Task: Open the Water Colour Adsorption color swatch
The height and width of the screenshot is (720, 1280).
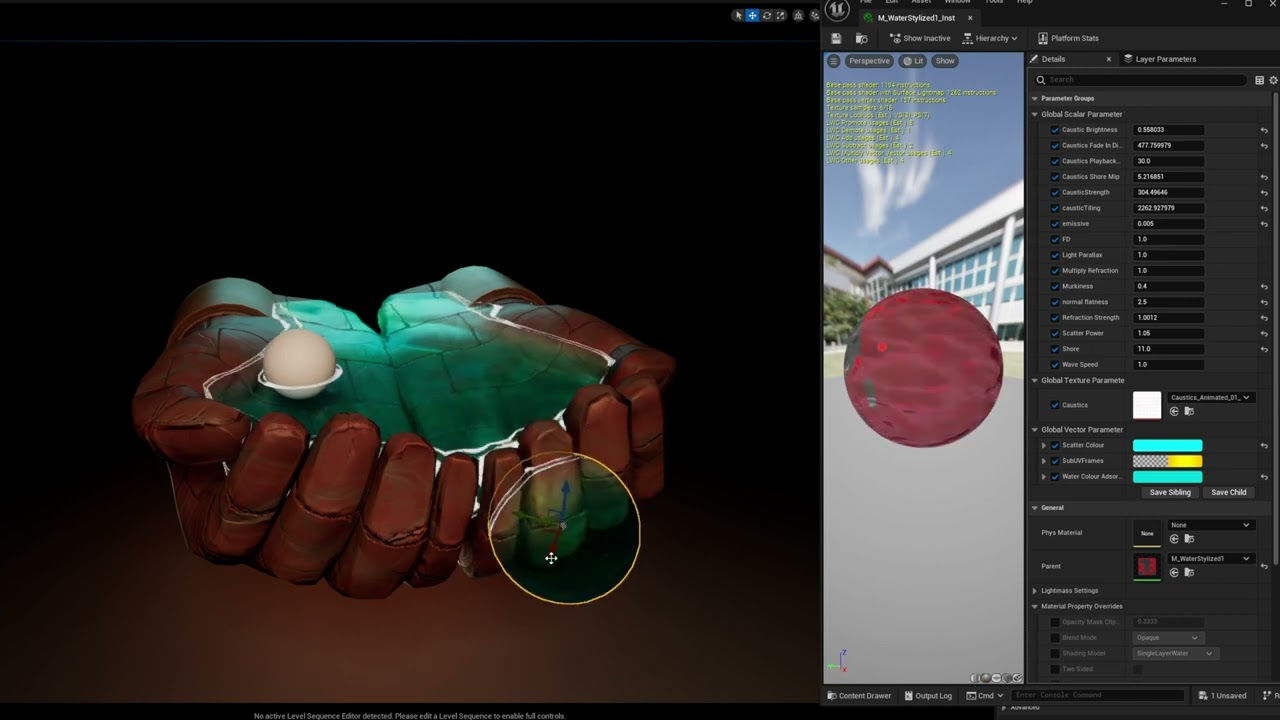Action: [x=1167, y=477]
